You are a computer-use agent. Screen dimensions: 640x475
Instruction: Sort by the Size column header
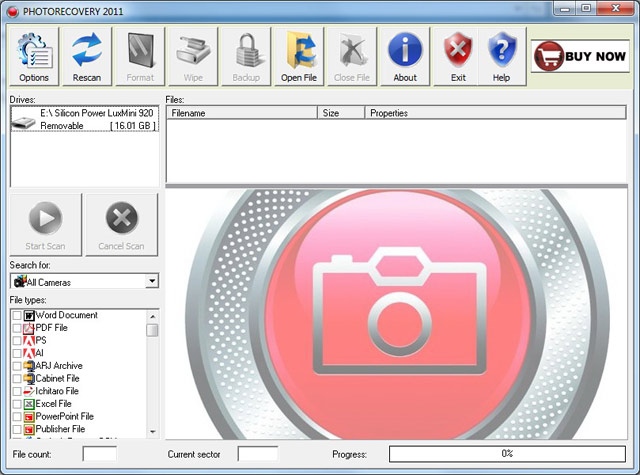tap(341, 113)
